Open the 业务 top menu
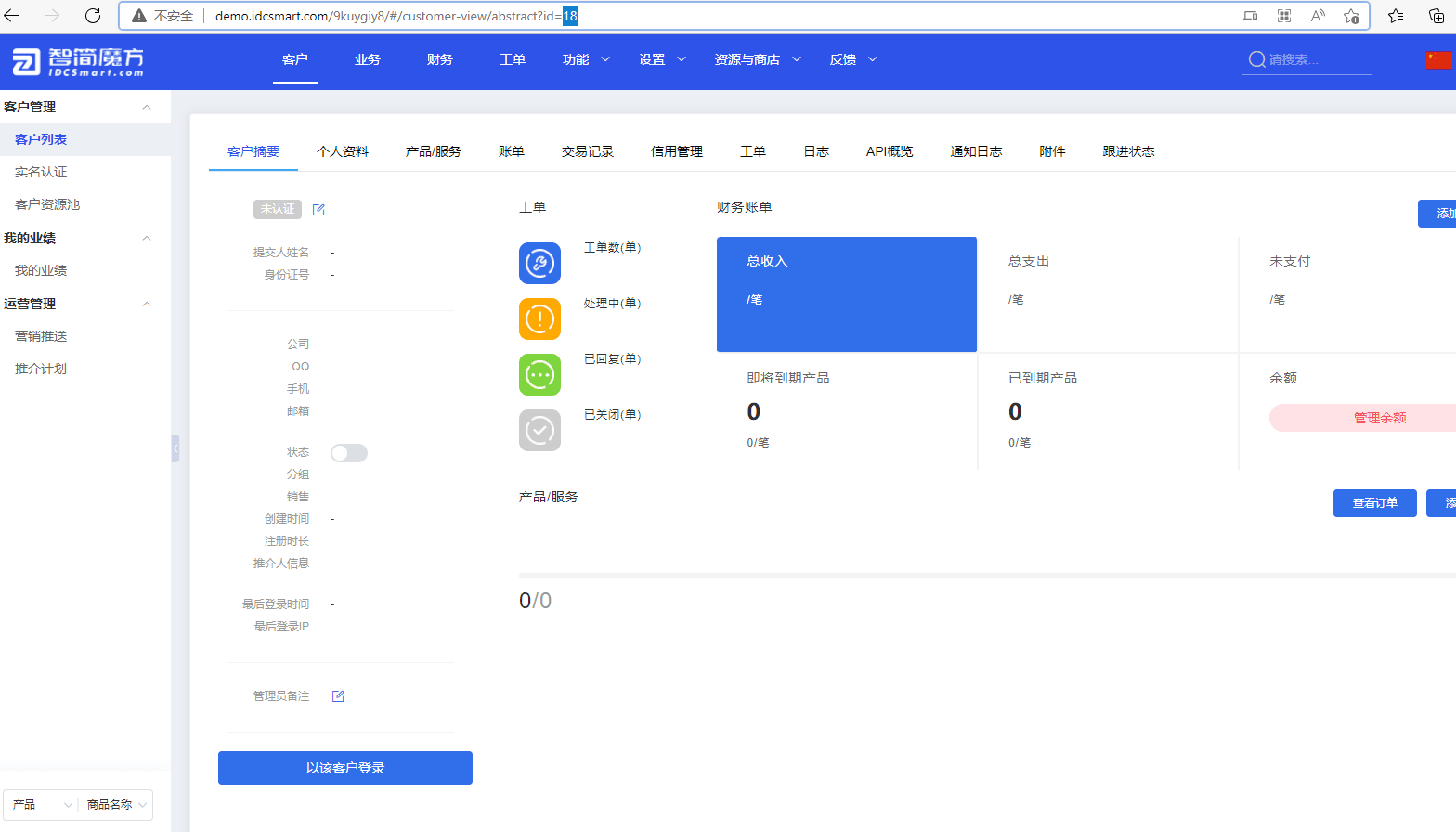 pos(368,59)
